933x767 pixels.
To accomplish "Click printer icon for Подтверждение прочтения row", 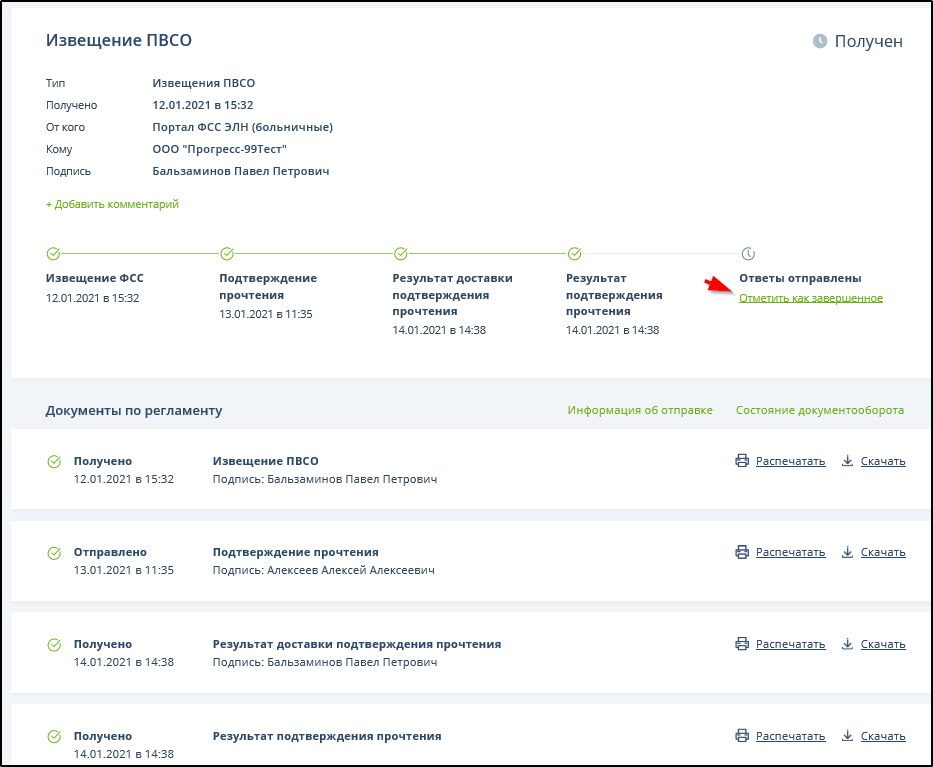I will coord(742,552).
